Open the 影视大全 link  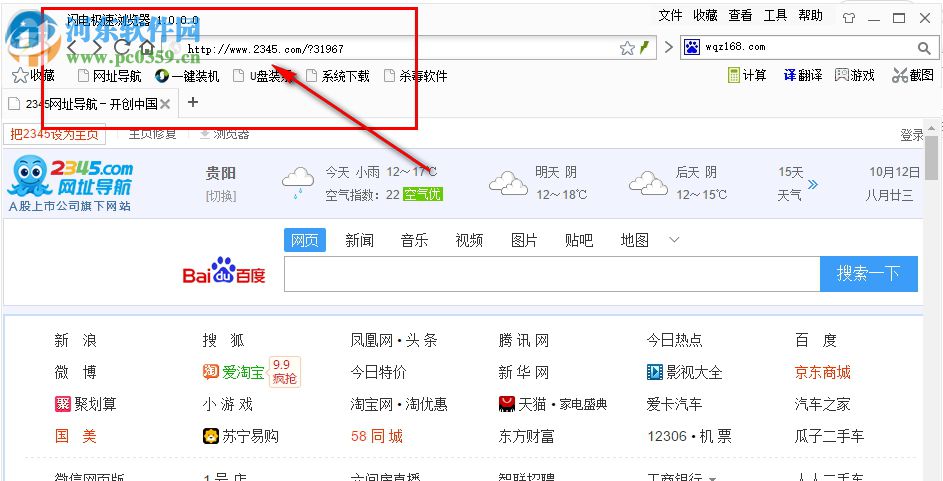684,372
